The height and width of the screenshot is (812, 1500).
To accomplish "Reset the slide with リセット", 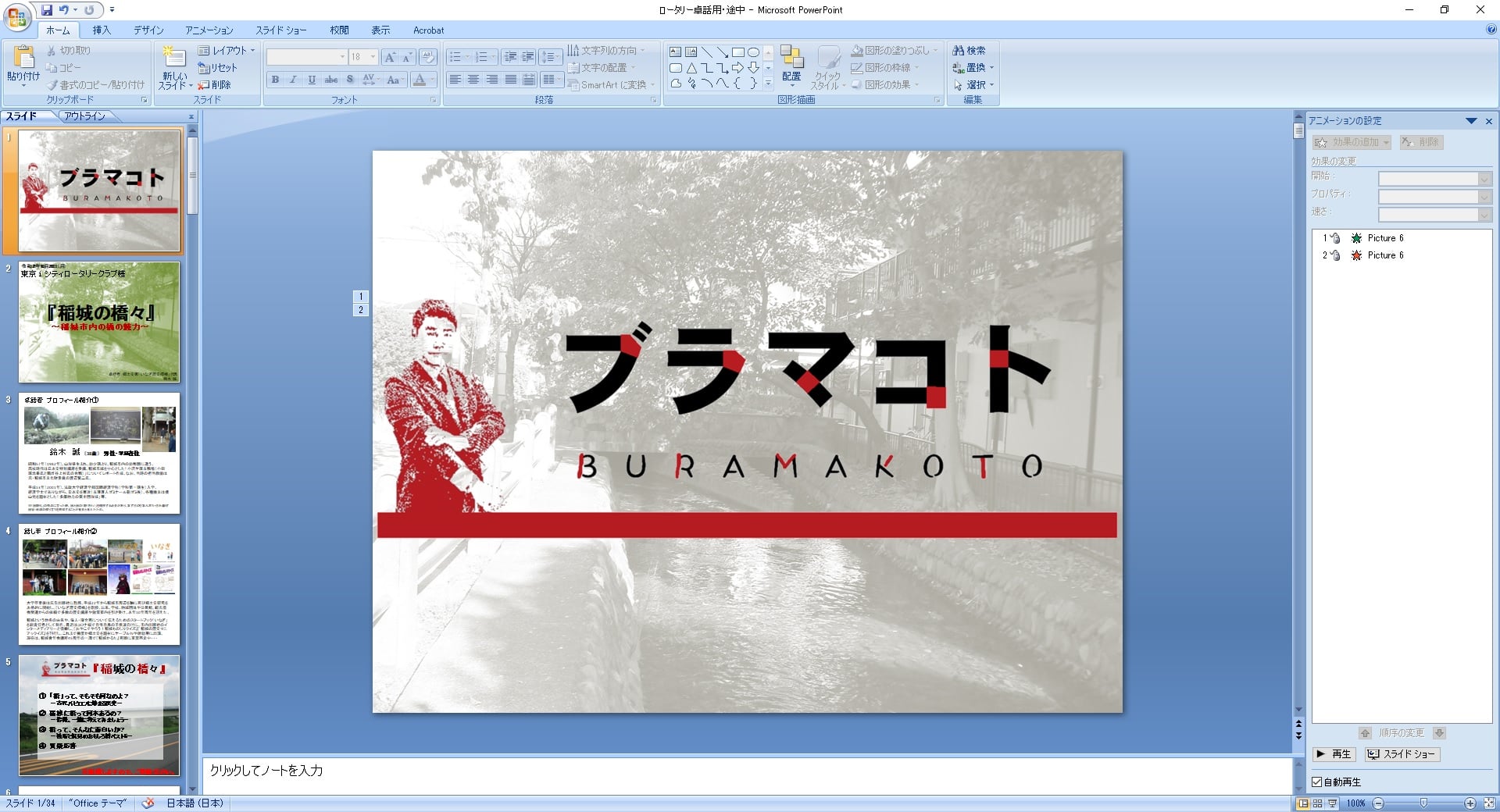I will coord(217,68).
